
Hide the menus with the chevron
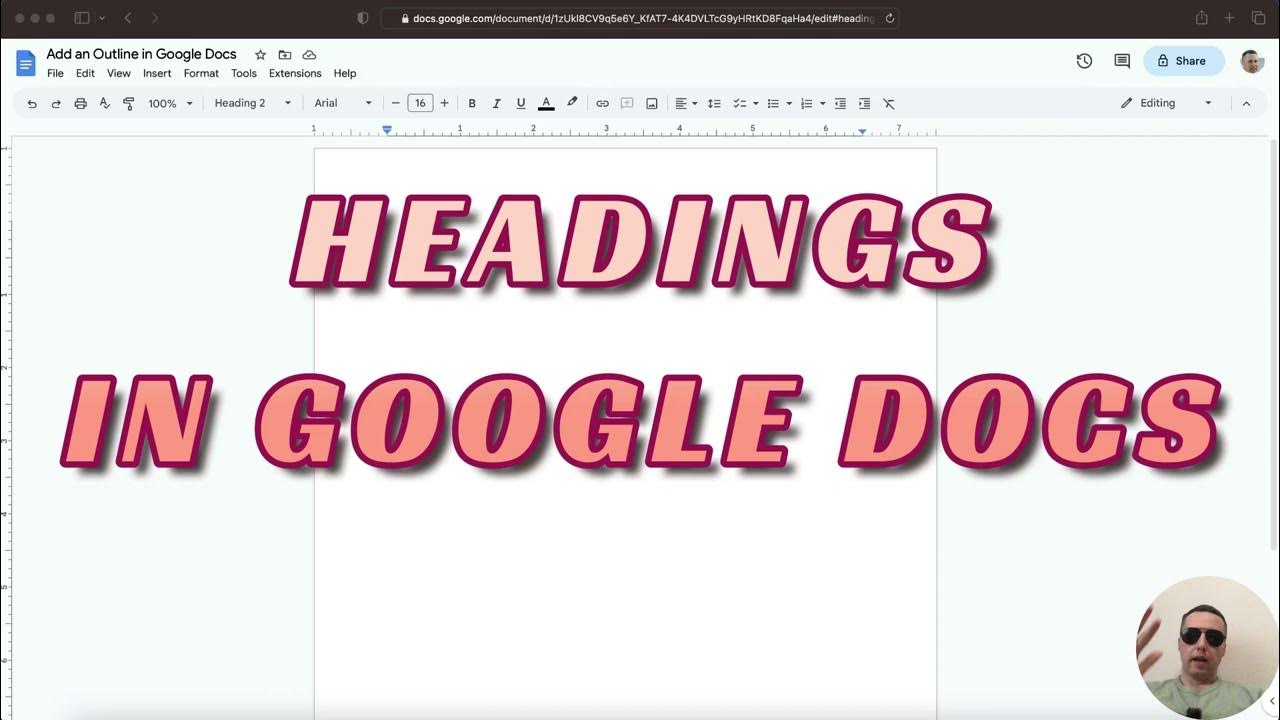(1246, 103)
